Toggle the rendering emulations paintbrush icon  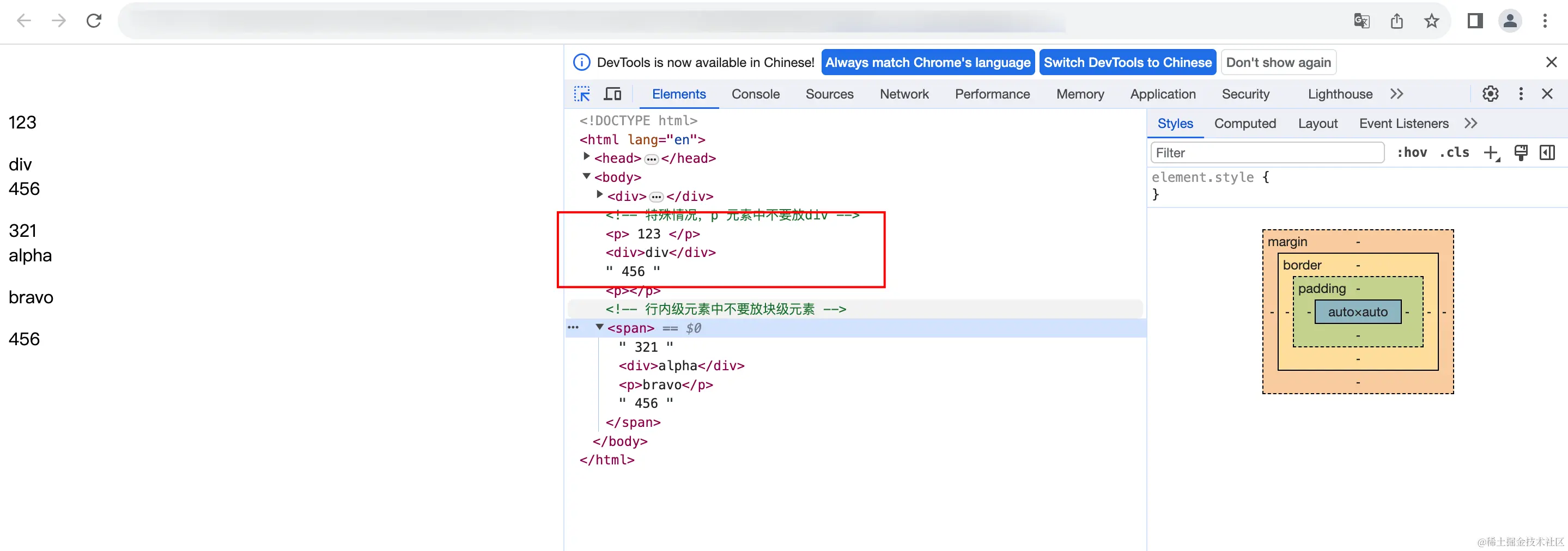(x=1521, y=152)
